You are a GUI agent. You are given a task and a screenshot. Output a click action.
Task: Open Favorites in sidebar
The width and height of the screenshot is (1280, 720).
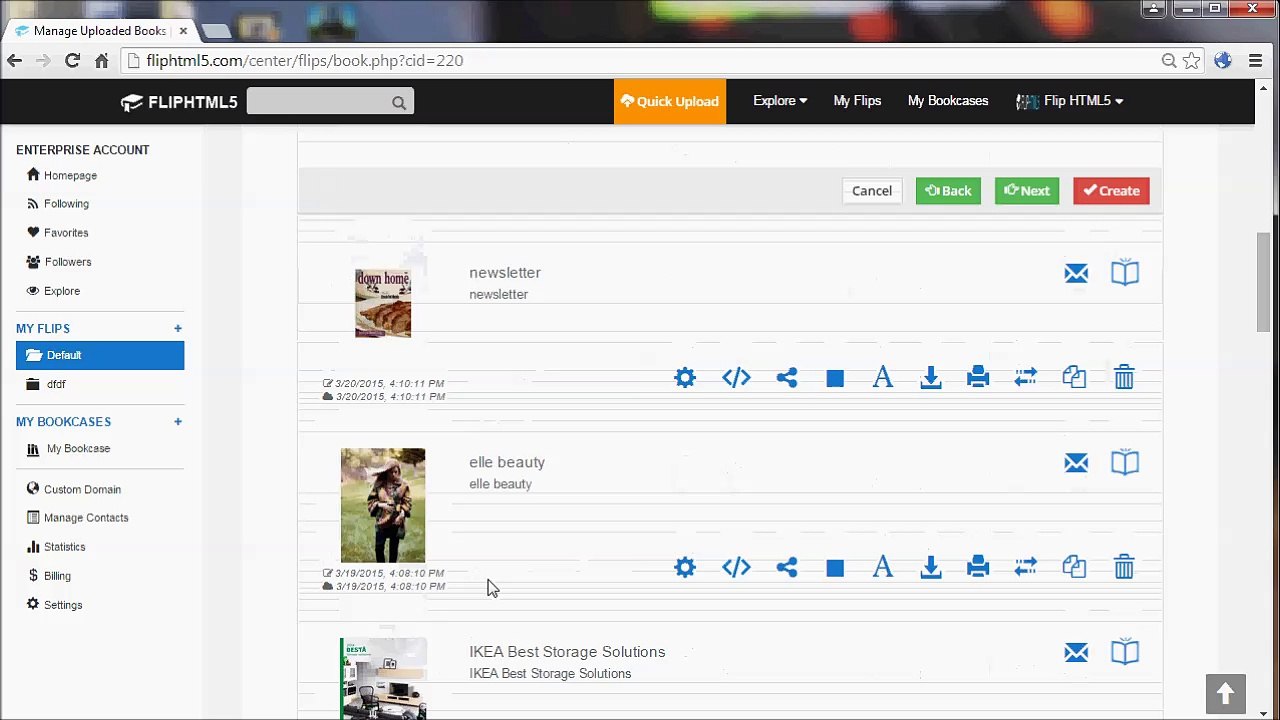(x=58, y=233)
